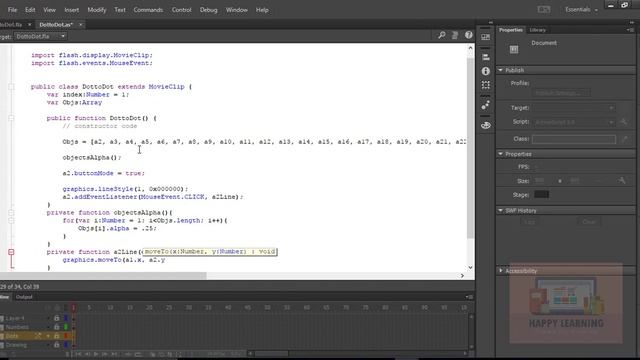This screenshot has width=640, height=360.
Task: Open the Target dropdown above code editor
Action: 41,36
